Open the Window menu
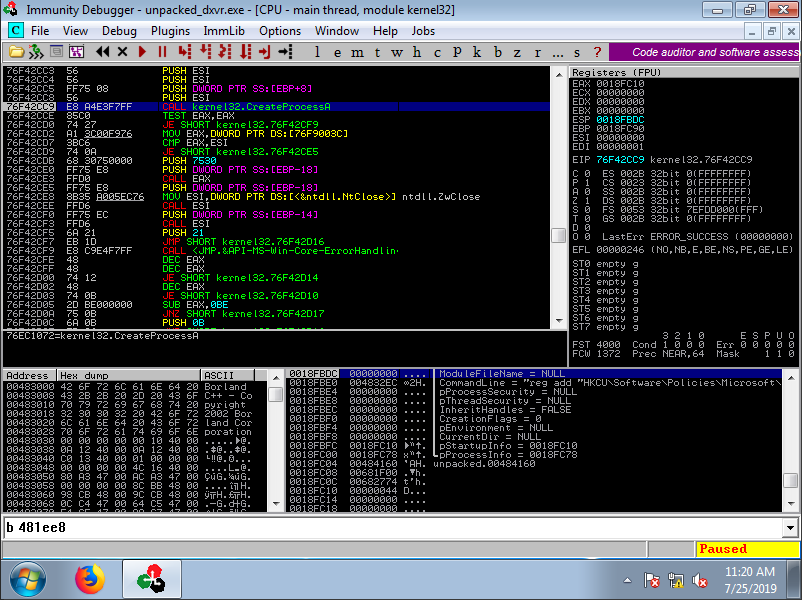Viewport: 802px width, 600px height. [x=337, y=31]
